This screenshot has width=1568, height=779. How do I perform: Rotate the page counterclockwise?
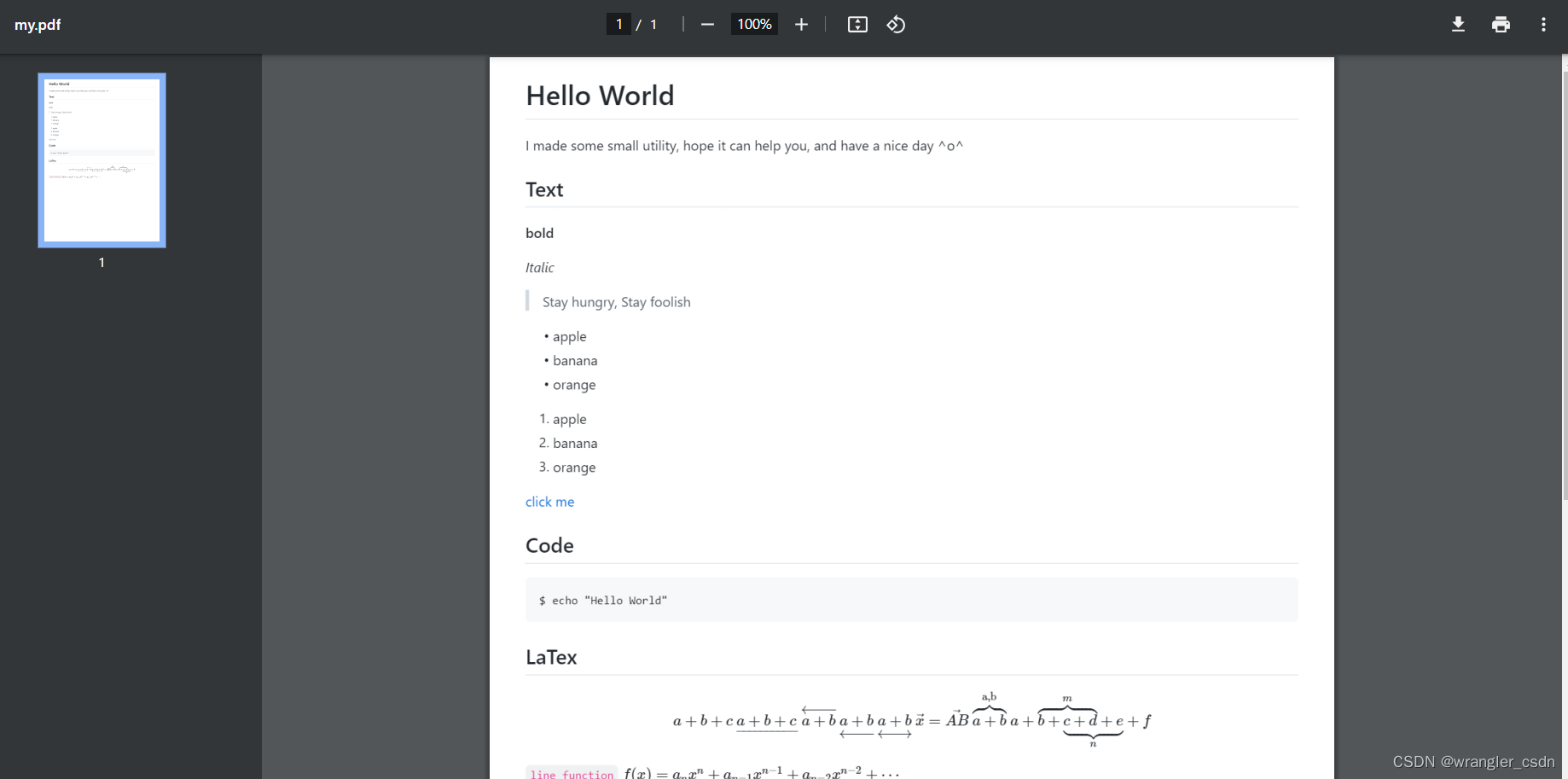click(x=896, y=25)
